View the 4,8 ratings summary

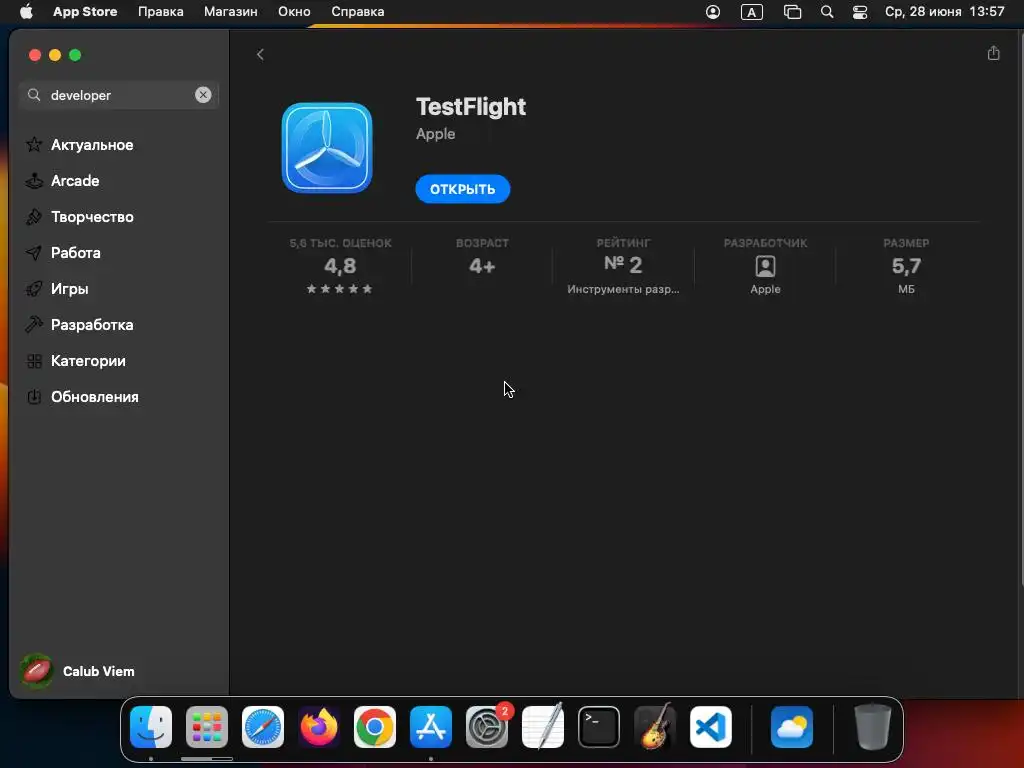pos(340,266)
